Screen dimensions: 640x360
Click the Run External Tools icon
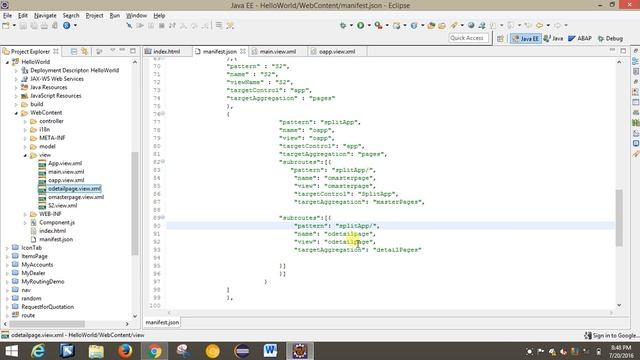click(x=378, y=25)
